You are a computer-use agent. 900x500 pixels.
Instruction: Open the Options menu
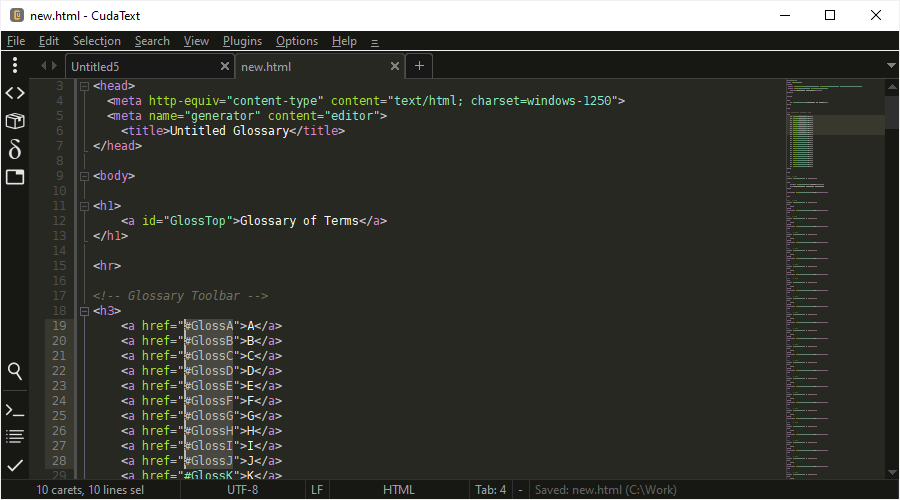297,41
